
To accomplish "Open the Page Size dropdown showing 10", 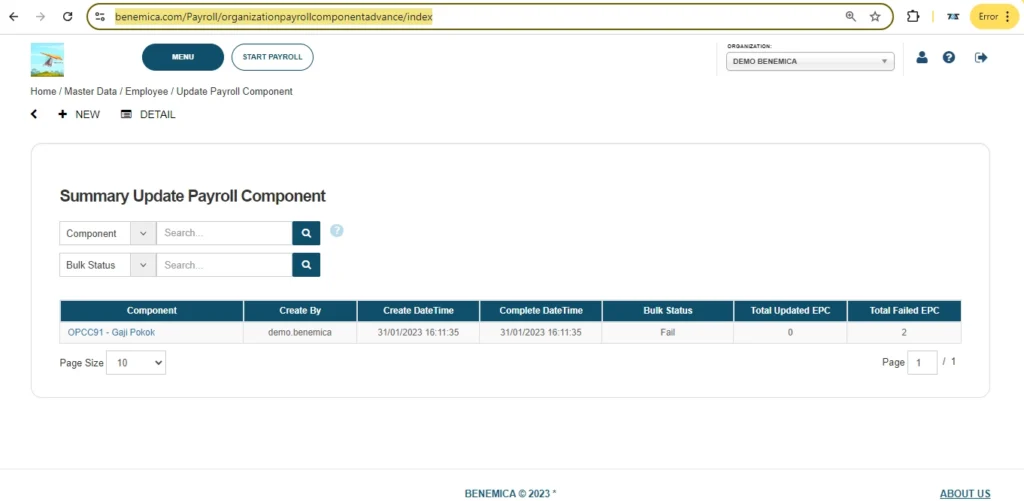I will [136, 363].
